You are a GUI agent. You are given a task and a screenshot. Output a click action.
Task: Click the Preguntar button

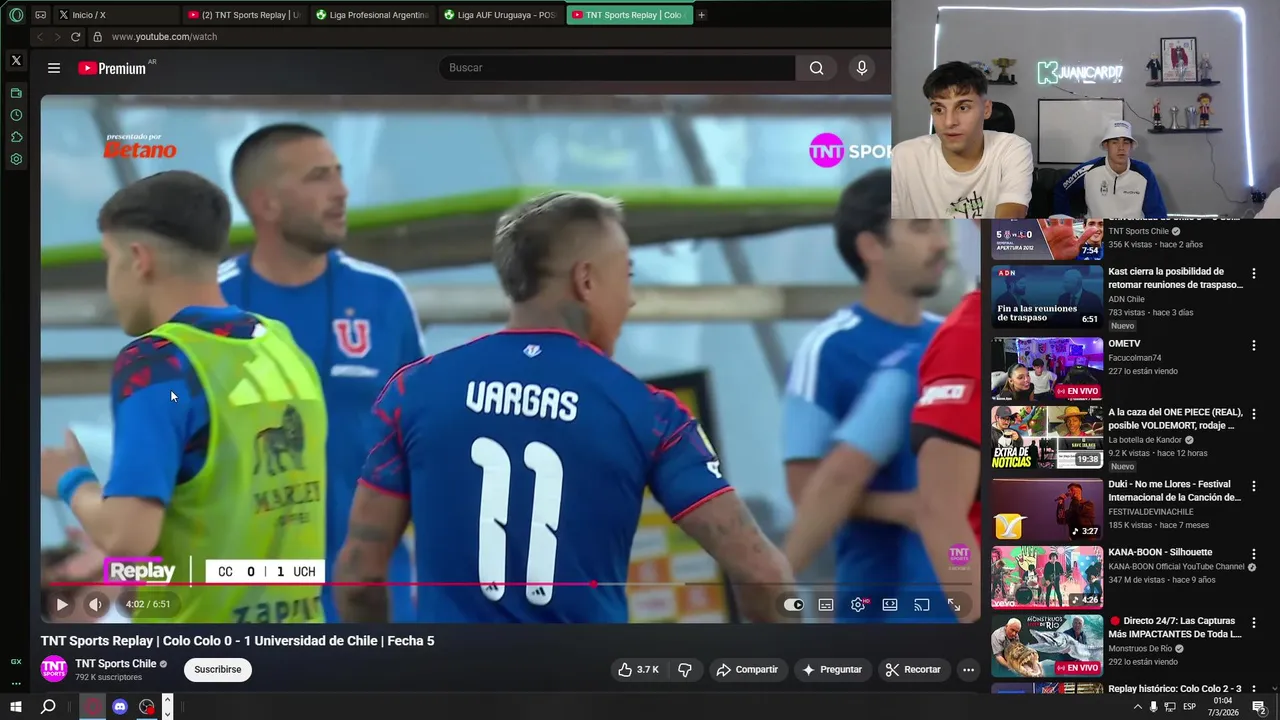click(832, 670)
